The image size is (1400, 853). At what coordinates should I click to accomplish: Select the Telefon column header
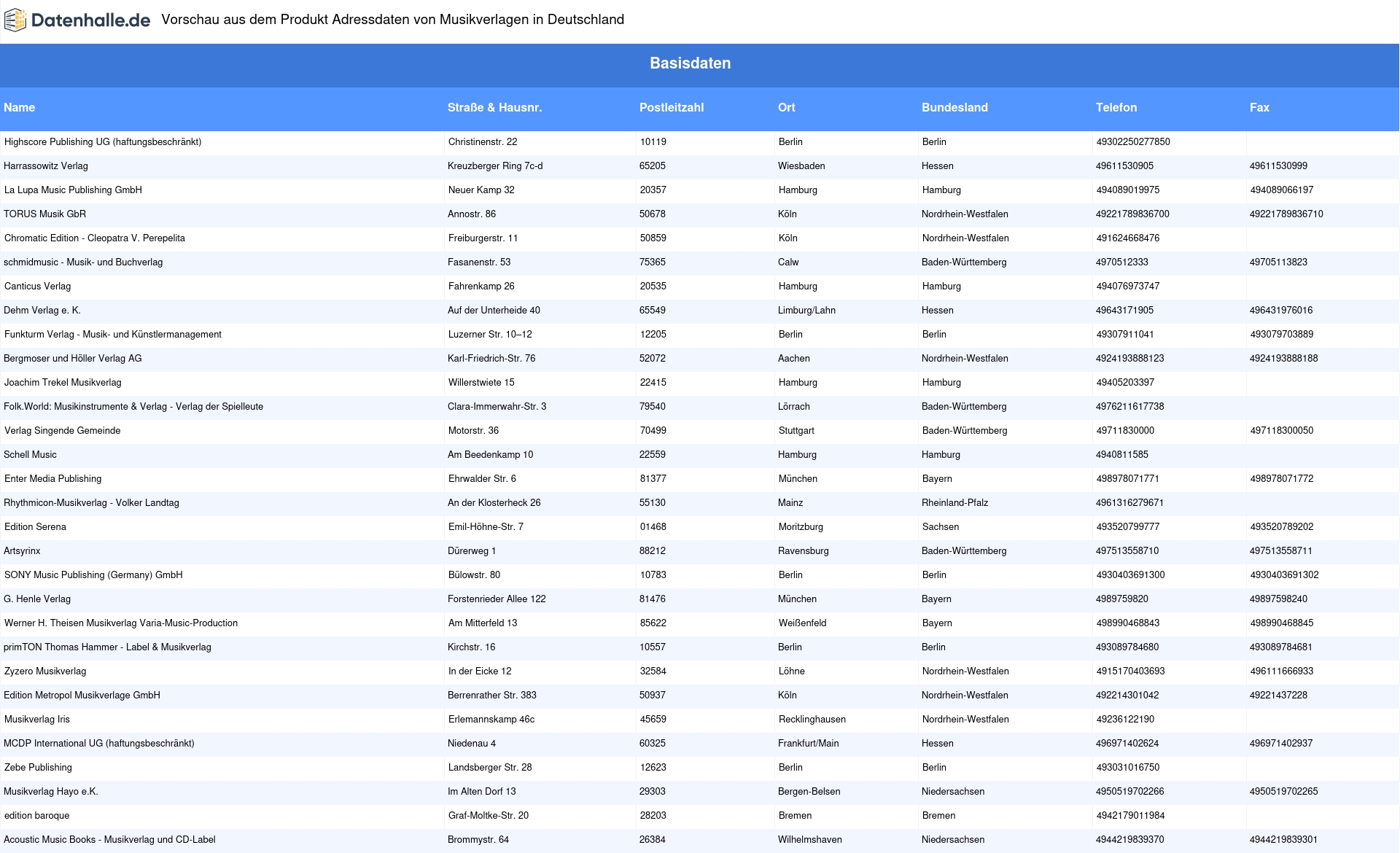1116,107
